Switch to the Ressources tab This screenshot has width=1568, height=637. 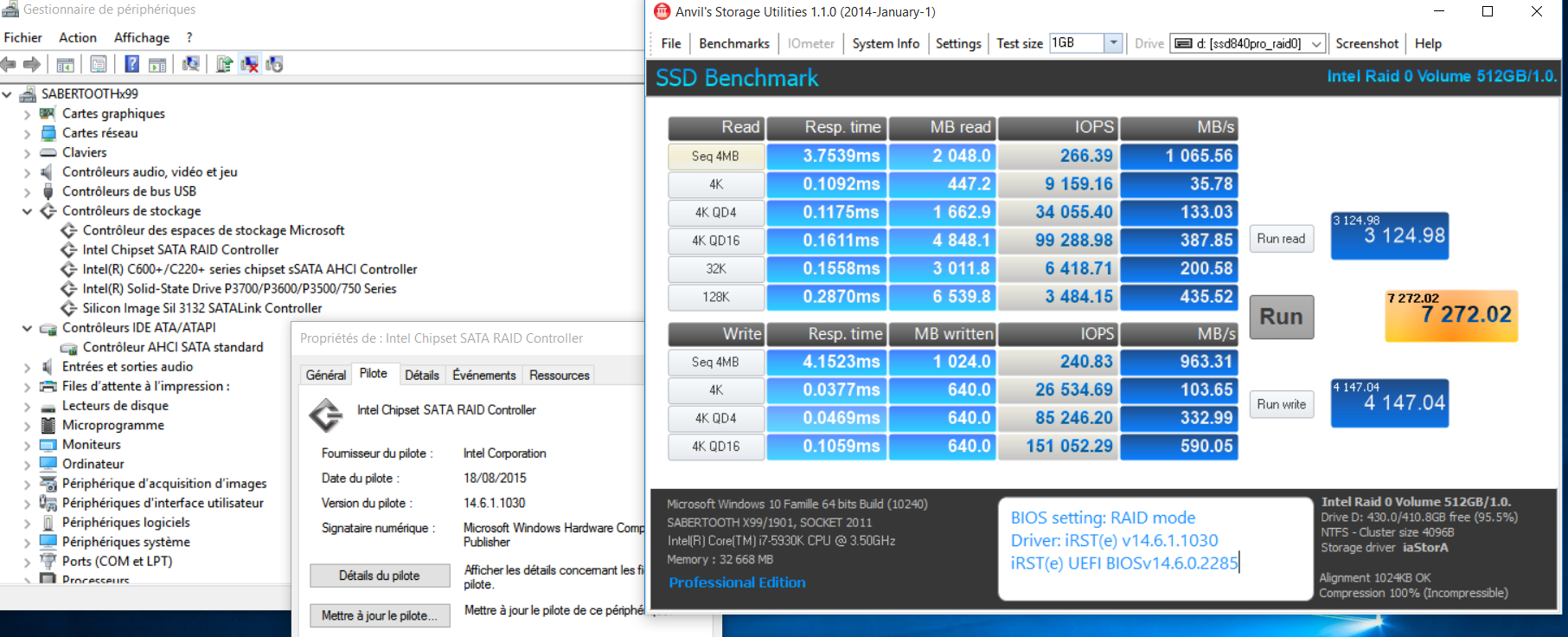[x=560, y=375]
